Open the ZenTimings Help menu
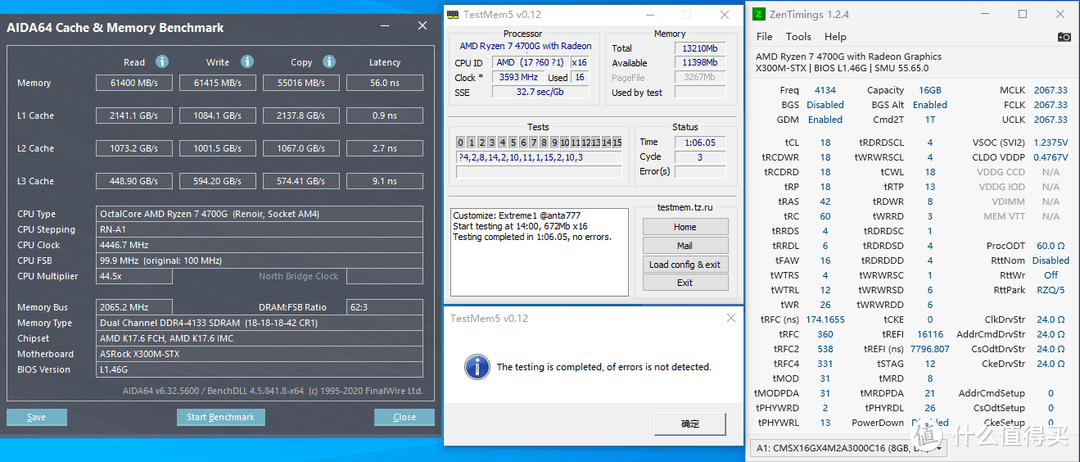The width and height of the screenshot is (1080, 462). [x=835, y=36]
